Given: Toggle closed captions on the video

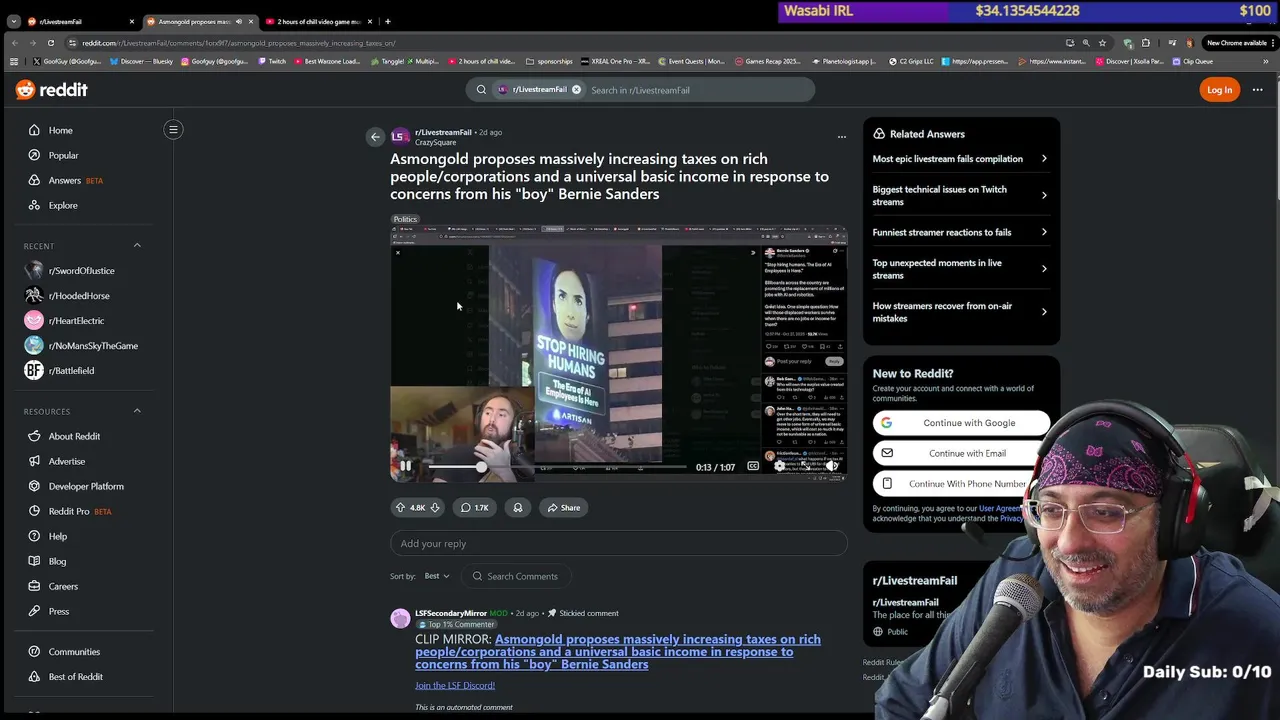Looking at the screenshot, I should tap(753, 467).
